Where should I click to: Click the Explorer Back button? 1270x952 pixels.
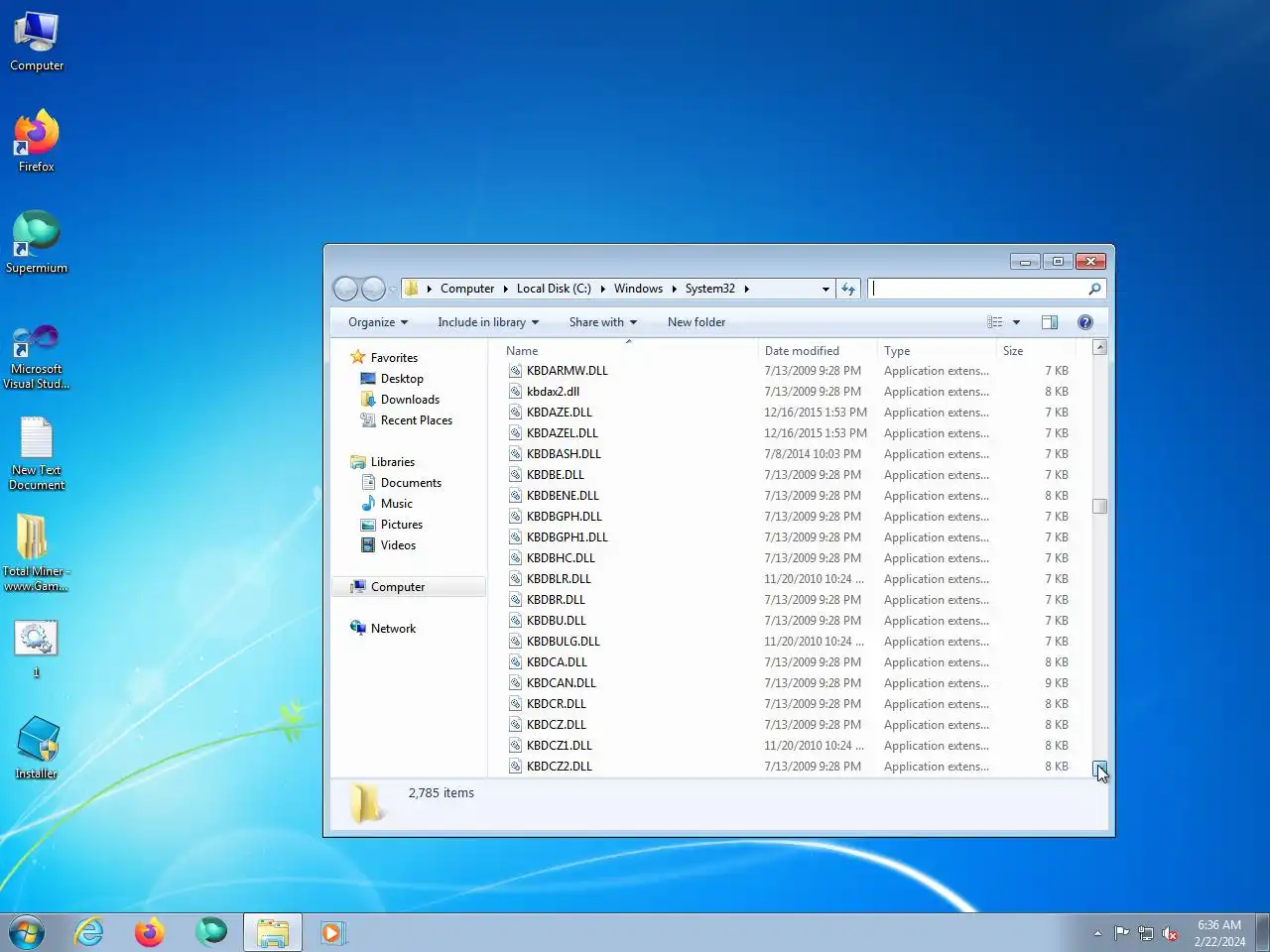coord(345,289)
